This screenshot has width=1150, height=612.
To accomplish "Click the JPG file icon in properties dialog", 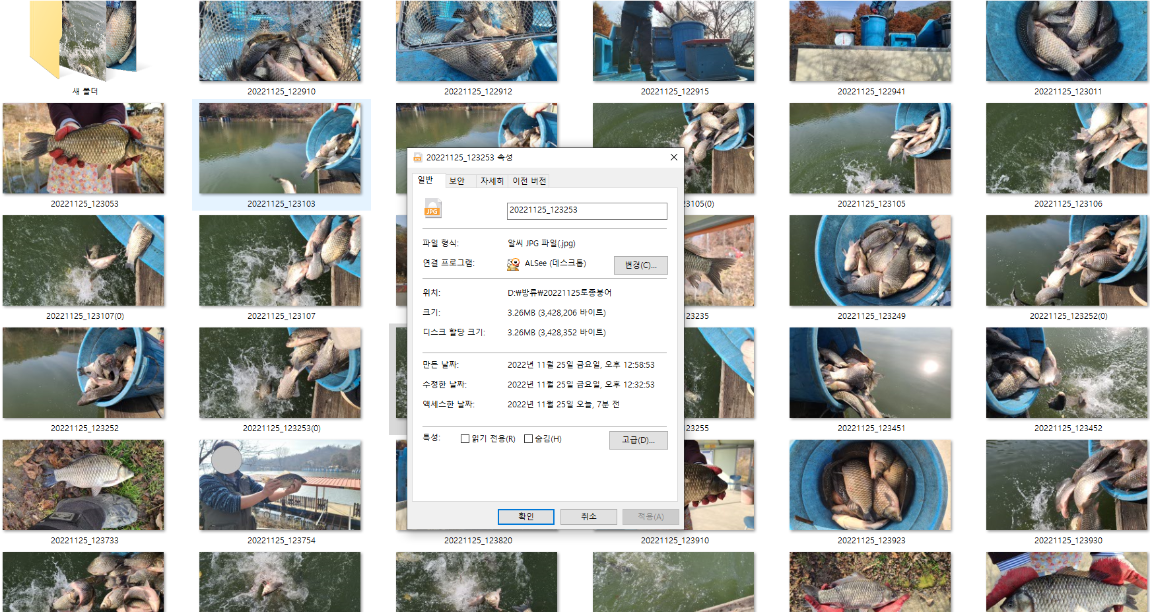I will tap(433, 210).
